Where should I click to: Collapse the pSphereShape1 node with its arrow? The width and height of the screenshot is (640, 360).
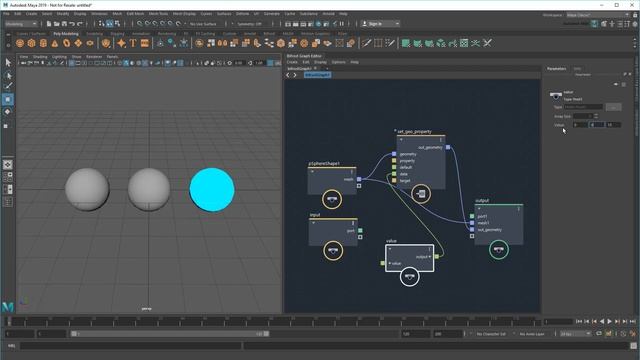[313, 172]
